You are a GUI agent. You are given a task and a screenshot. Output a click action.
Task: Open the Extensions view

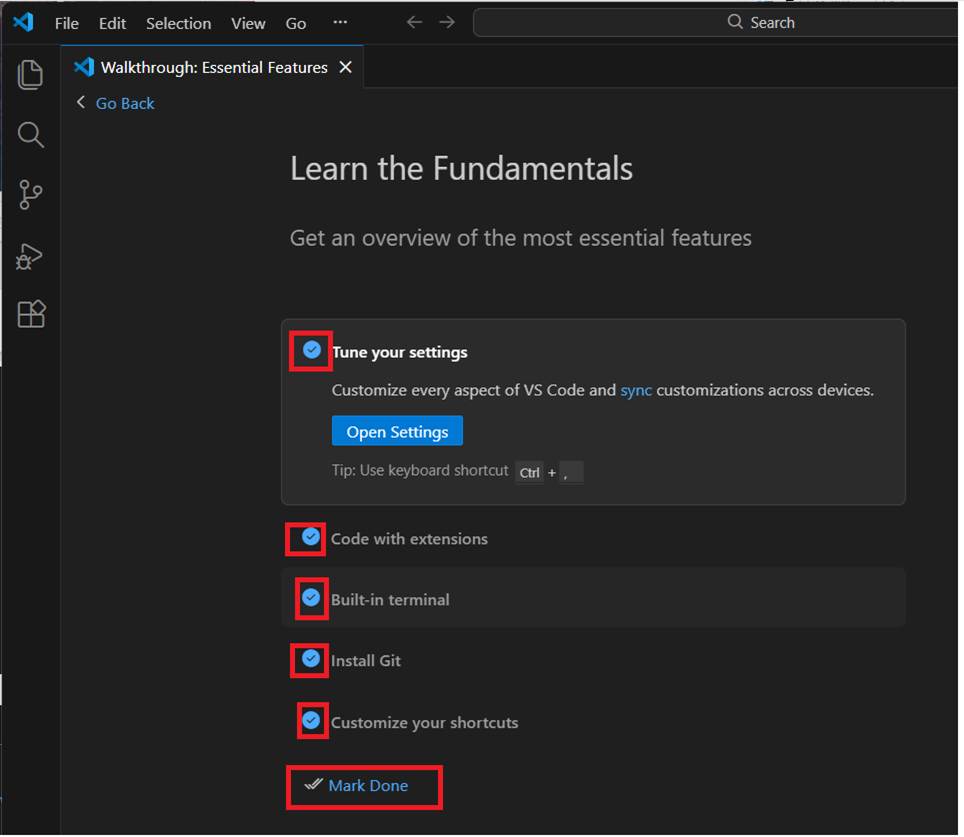[31, 315]
